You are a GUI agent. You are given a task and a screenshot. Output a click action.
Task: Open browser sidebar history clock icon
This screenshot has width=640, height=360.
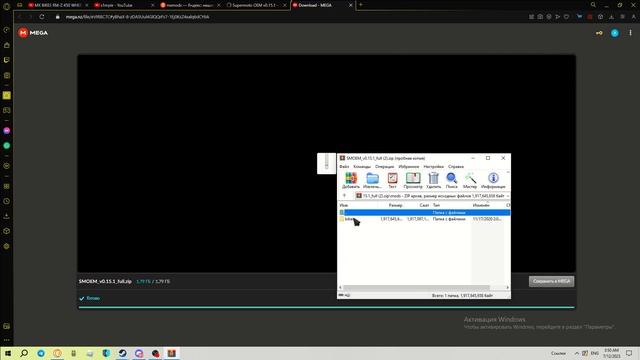[7, 201]
